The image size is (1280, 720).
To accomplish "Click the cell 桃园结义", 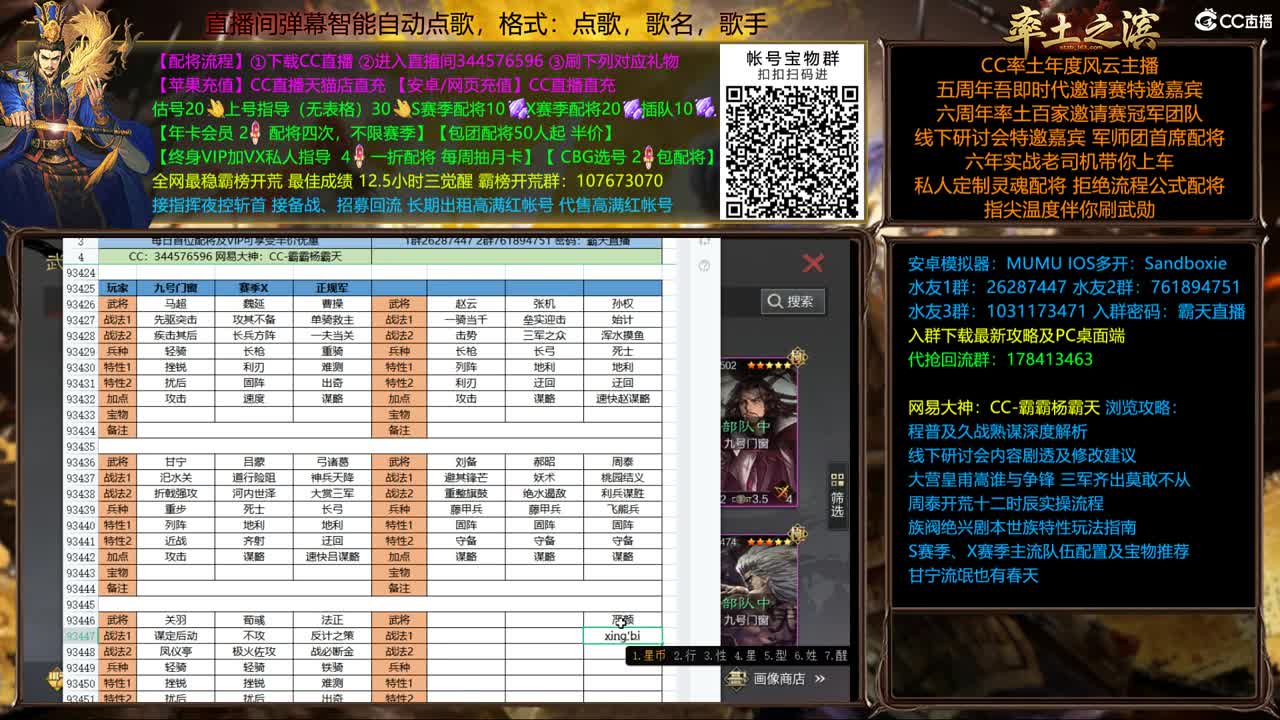I will [x=622, y=478].
